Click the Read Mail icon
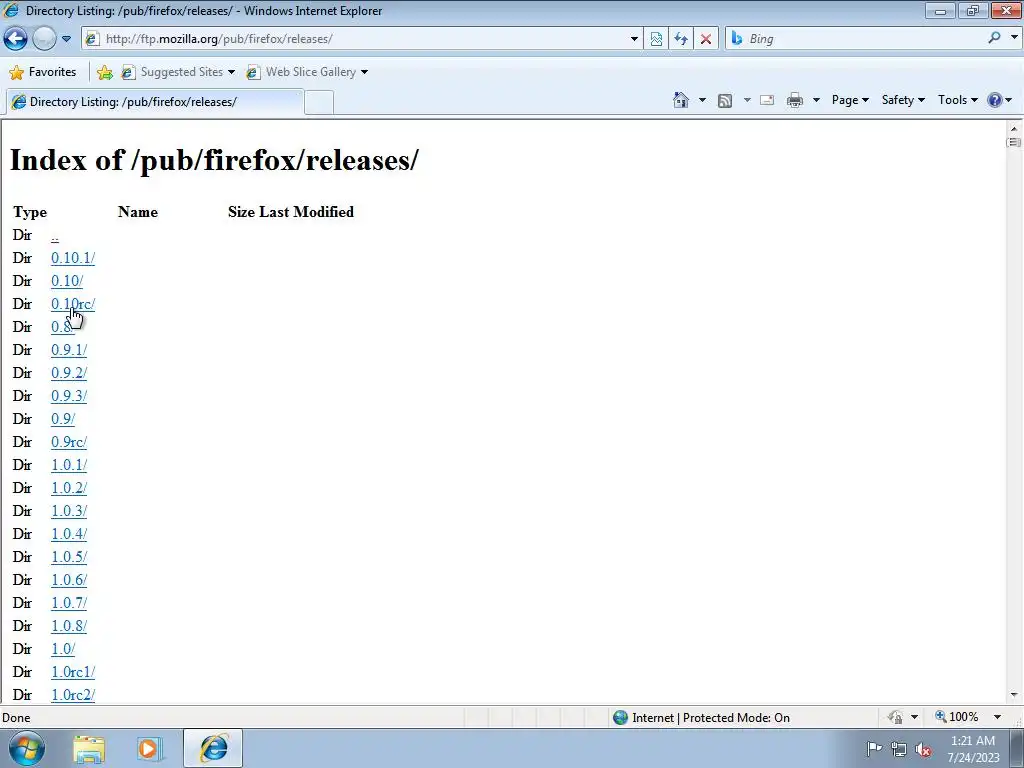This screenshot has height=768, width=1024. click(x=767, y=100)
